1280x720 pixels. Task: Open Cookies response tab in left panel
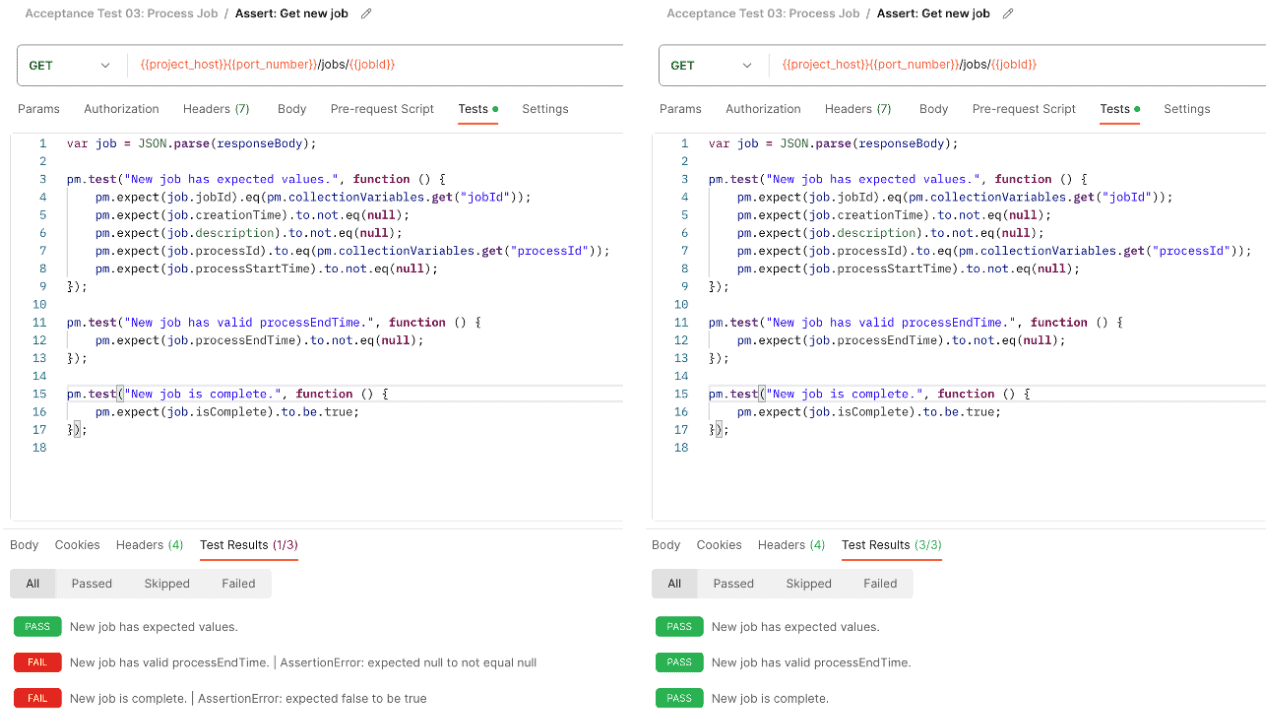coord(77,545)
